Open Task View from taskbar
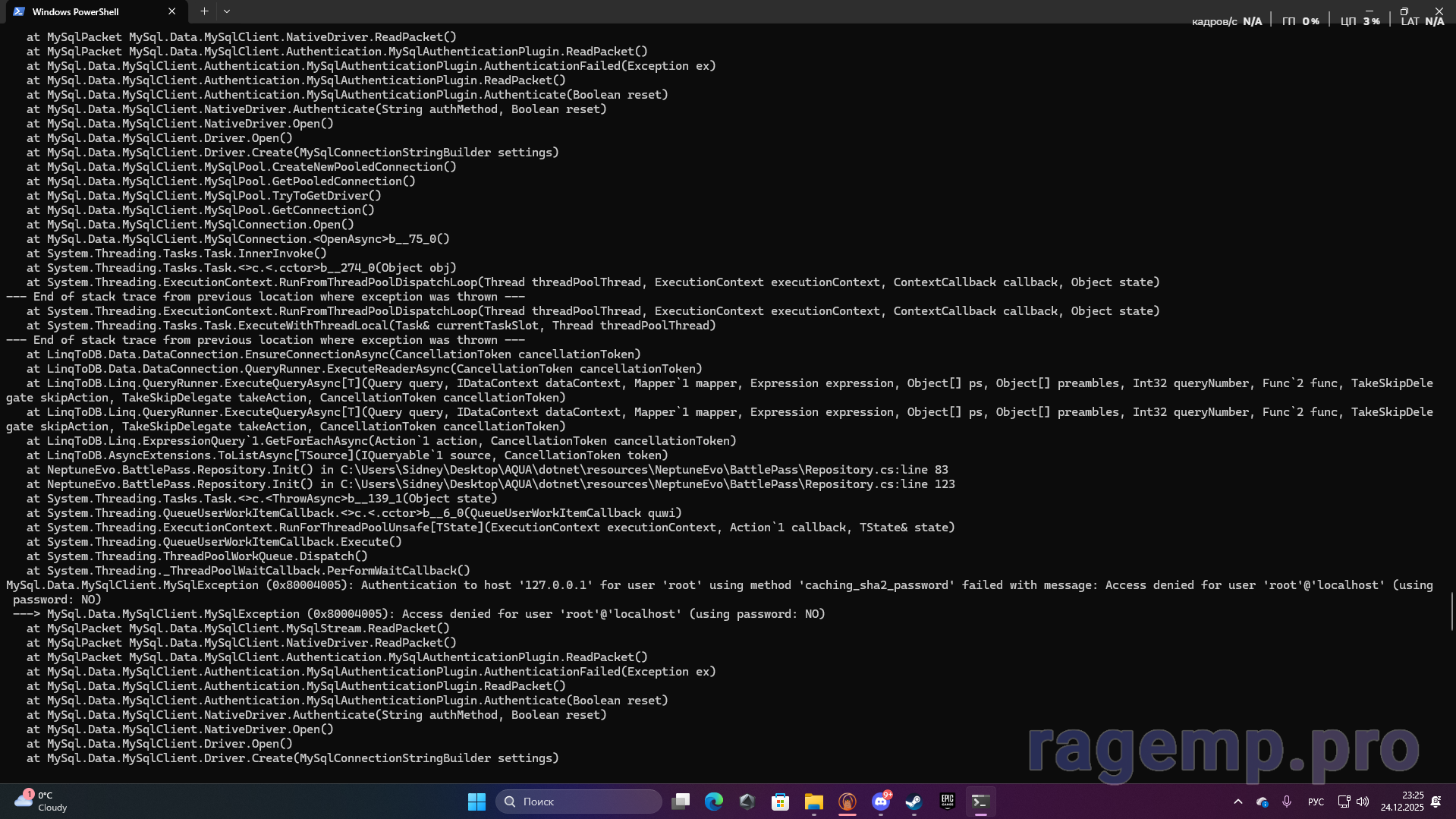Viewport: 1456px width, 819px height. click(x=681, y=802)
